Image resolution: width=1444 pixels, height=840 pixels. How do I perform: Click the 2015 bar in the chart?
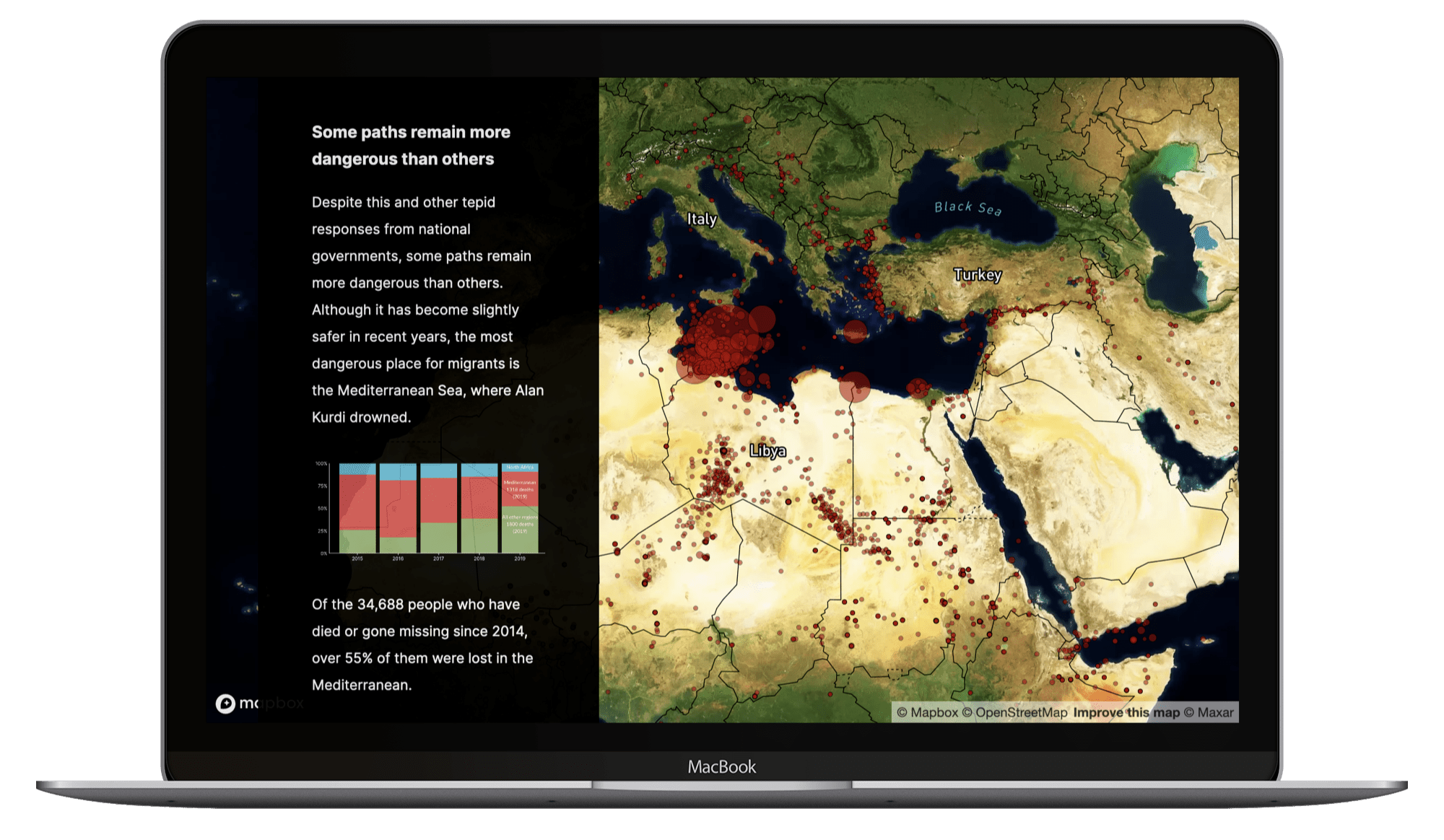pyautogui.click(x=357, y=508)
